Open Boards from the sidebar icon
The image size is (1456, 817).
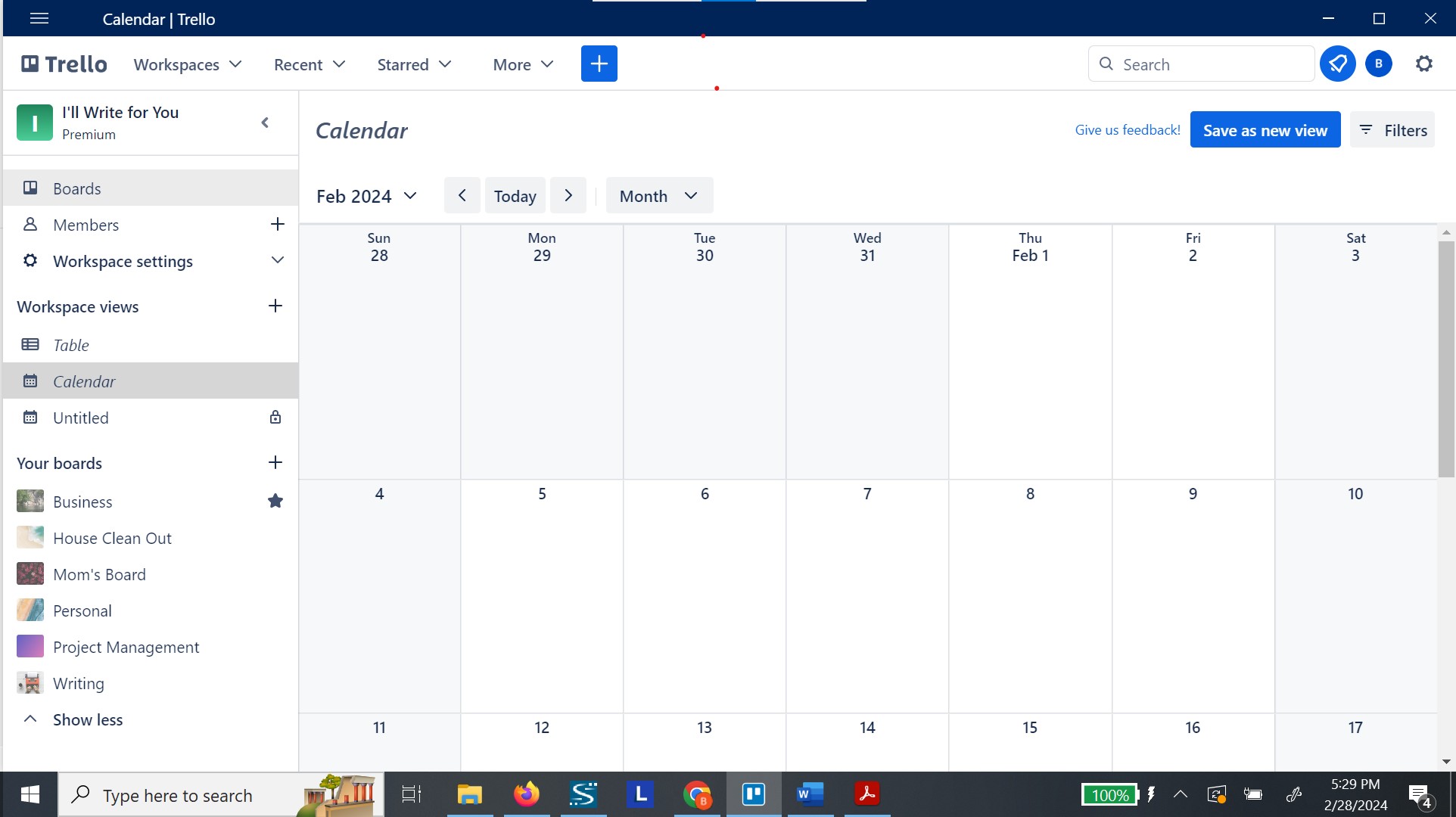(x=30, y=188)
